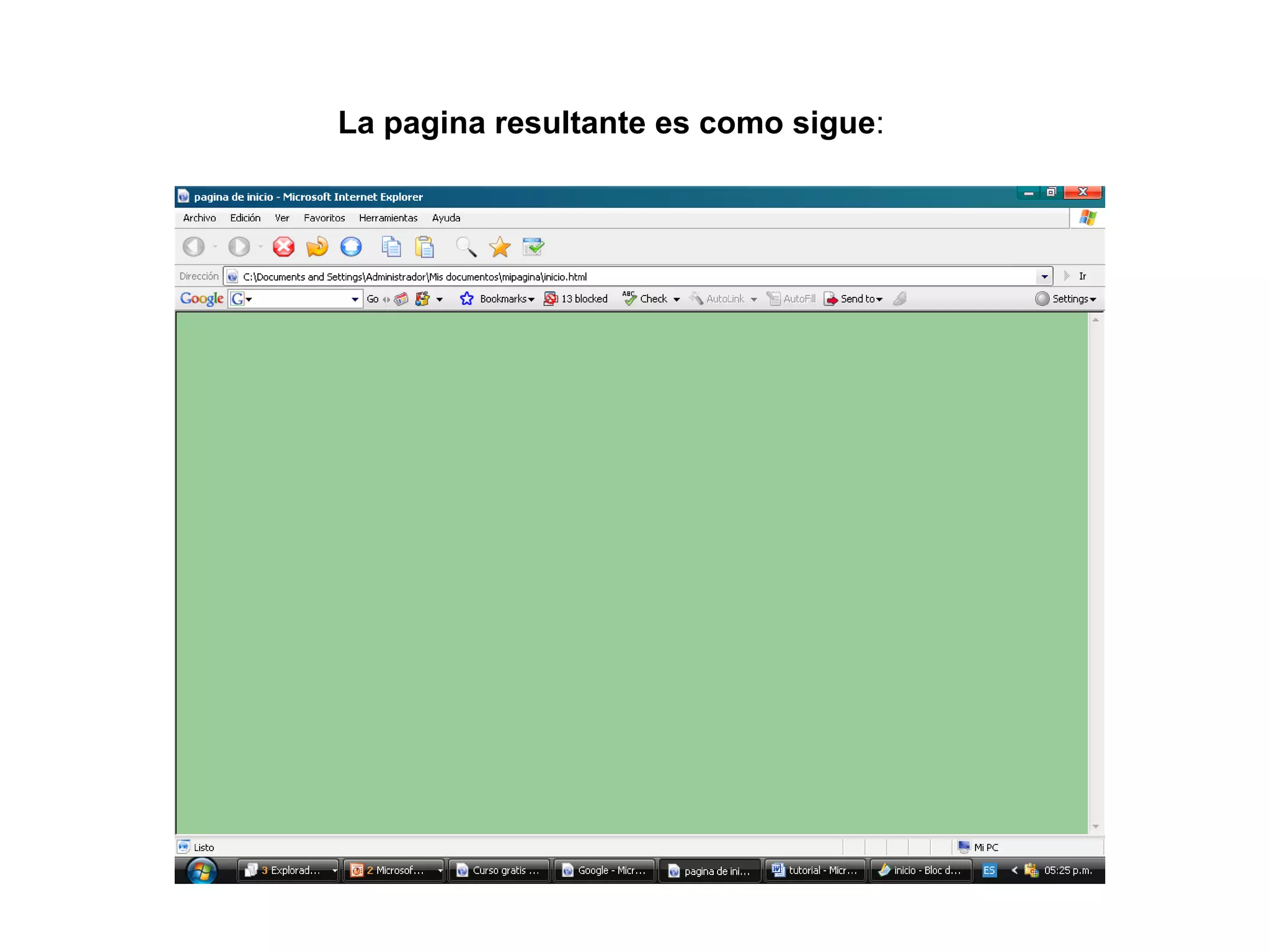
Task: Click the system tray expand arrow
Action: 1015,870
